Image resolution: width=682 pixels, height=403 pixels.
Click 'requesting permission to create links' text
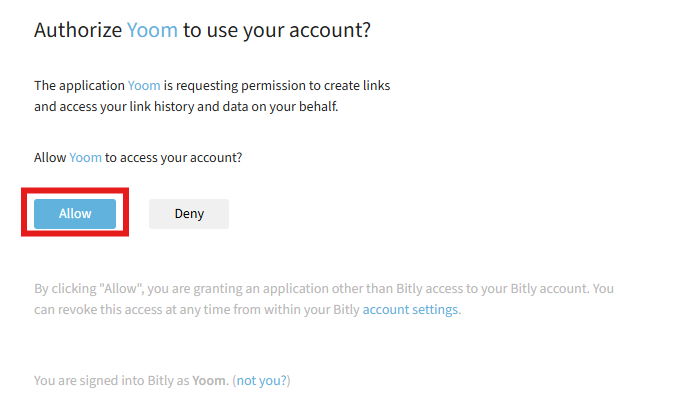pyautogui.click(x=284, y=86)
